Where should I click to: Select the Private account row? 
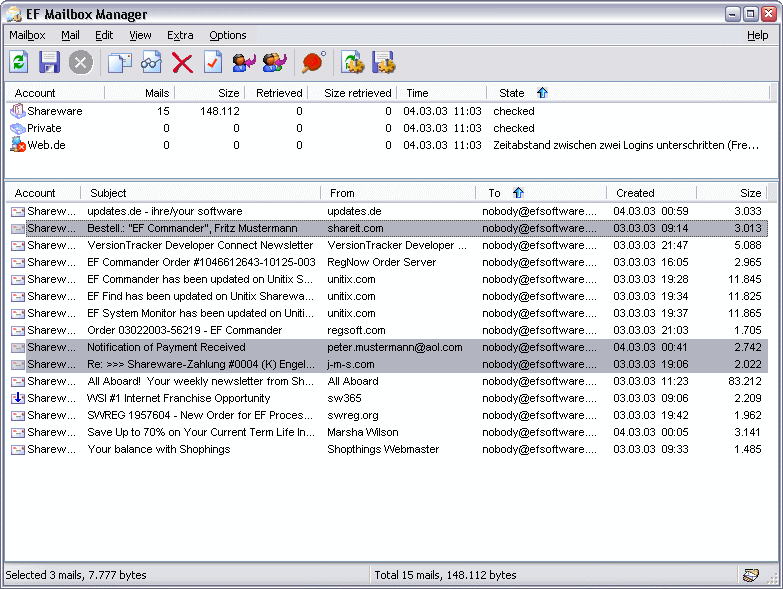[x=390, y=128]
